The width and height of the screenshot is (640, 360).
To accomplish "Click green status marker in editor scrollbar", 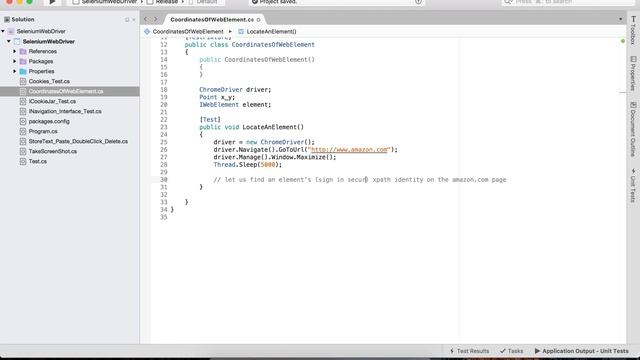I will (x=623, y=41).
